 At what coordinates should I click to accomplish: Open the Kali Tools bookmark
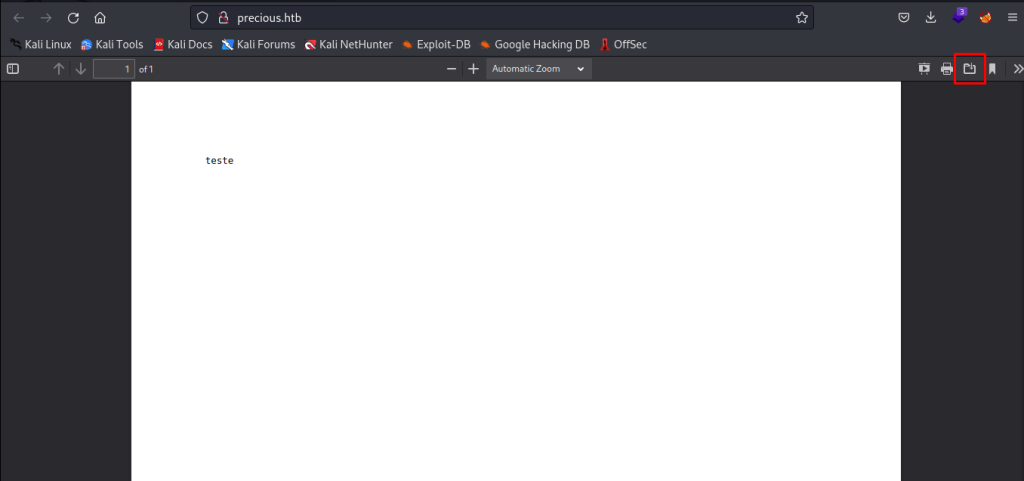(112, 44)
